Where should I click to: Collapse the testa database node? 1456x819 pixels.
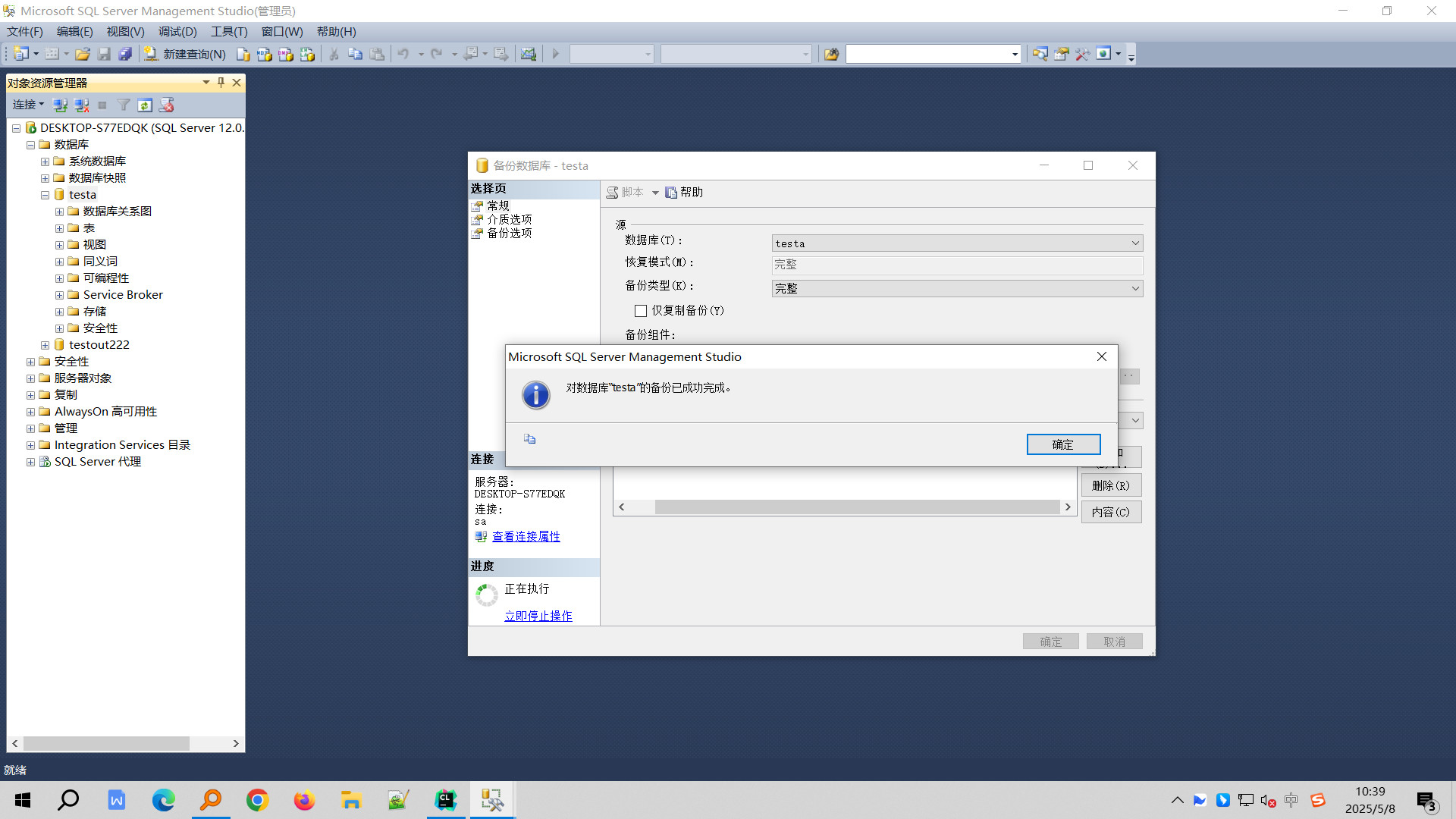click(45, 194)
